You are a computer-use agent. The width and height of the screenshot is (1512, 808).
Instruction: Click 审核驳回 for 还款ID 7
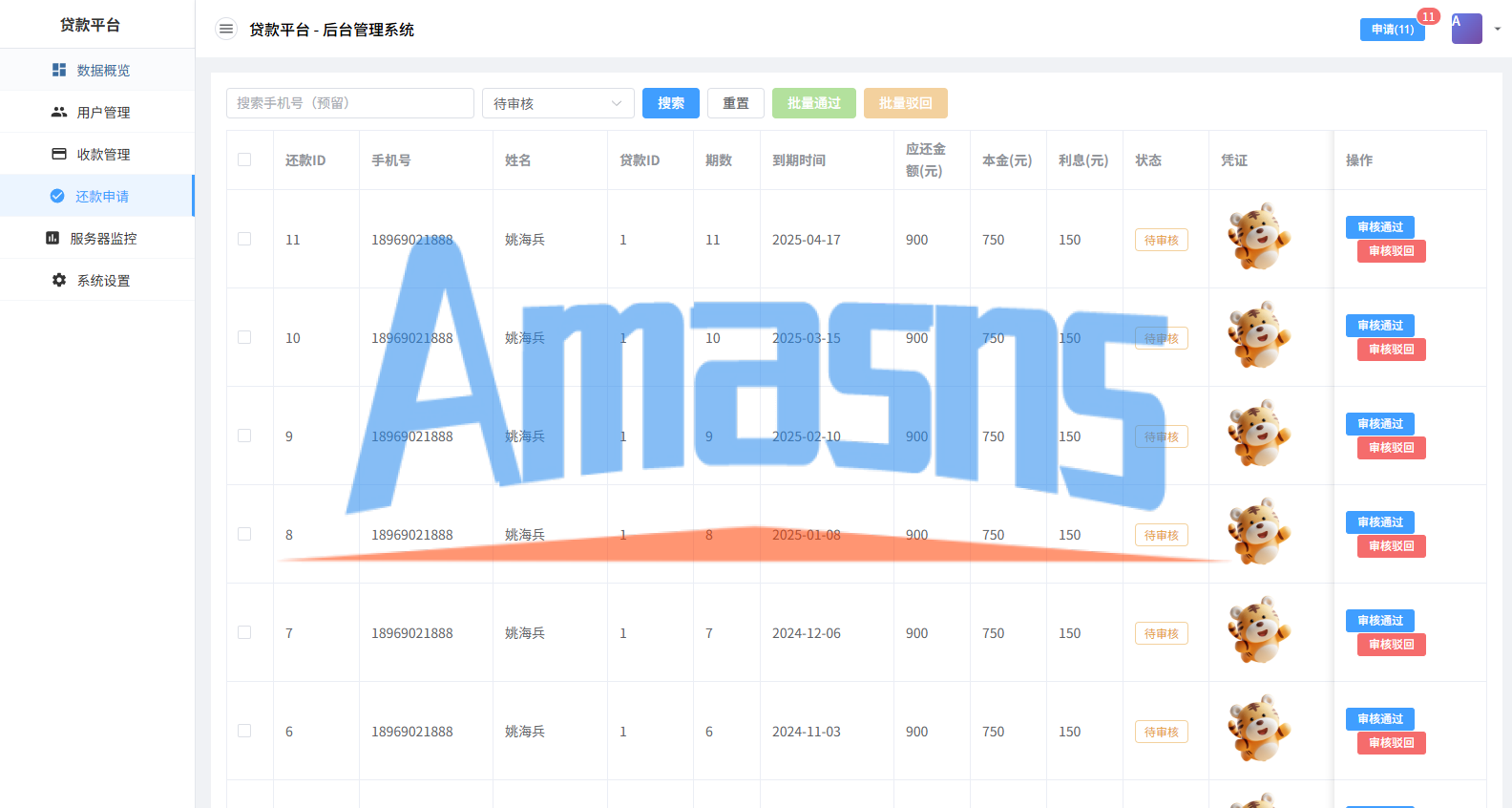(1392, 645)
